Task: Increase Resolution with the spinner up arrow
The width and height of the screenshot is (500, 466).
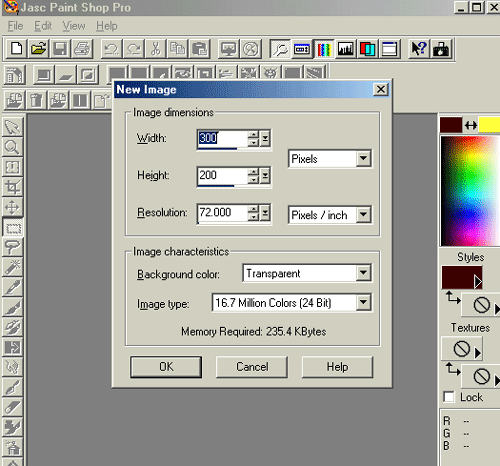Action: point(254,209)
